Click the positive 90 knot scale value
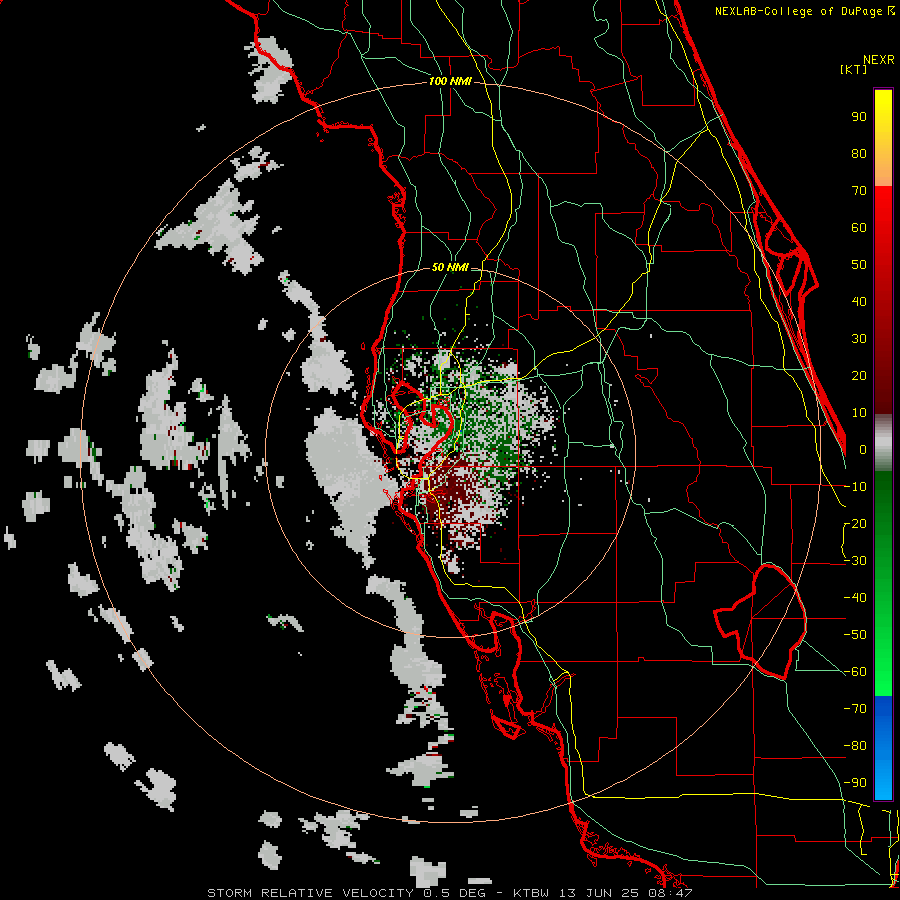900x900 pixels. point(859,117)
